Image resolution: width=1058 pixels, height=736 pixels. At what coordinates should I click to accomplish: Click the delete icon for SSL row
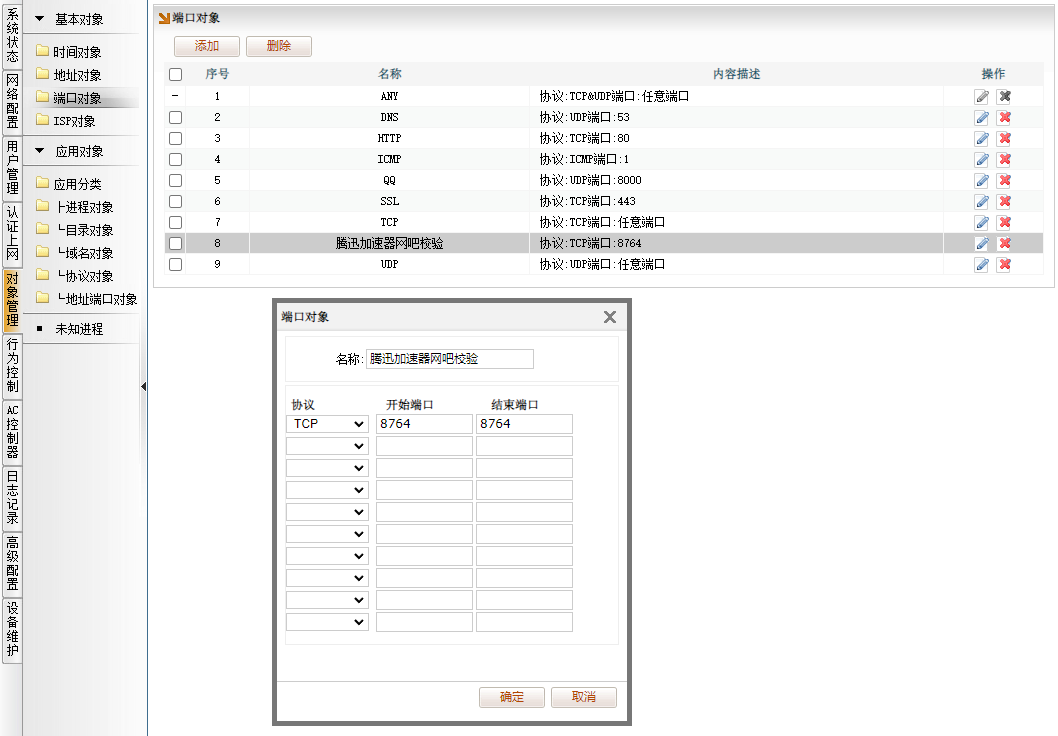click(1004, 201)
